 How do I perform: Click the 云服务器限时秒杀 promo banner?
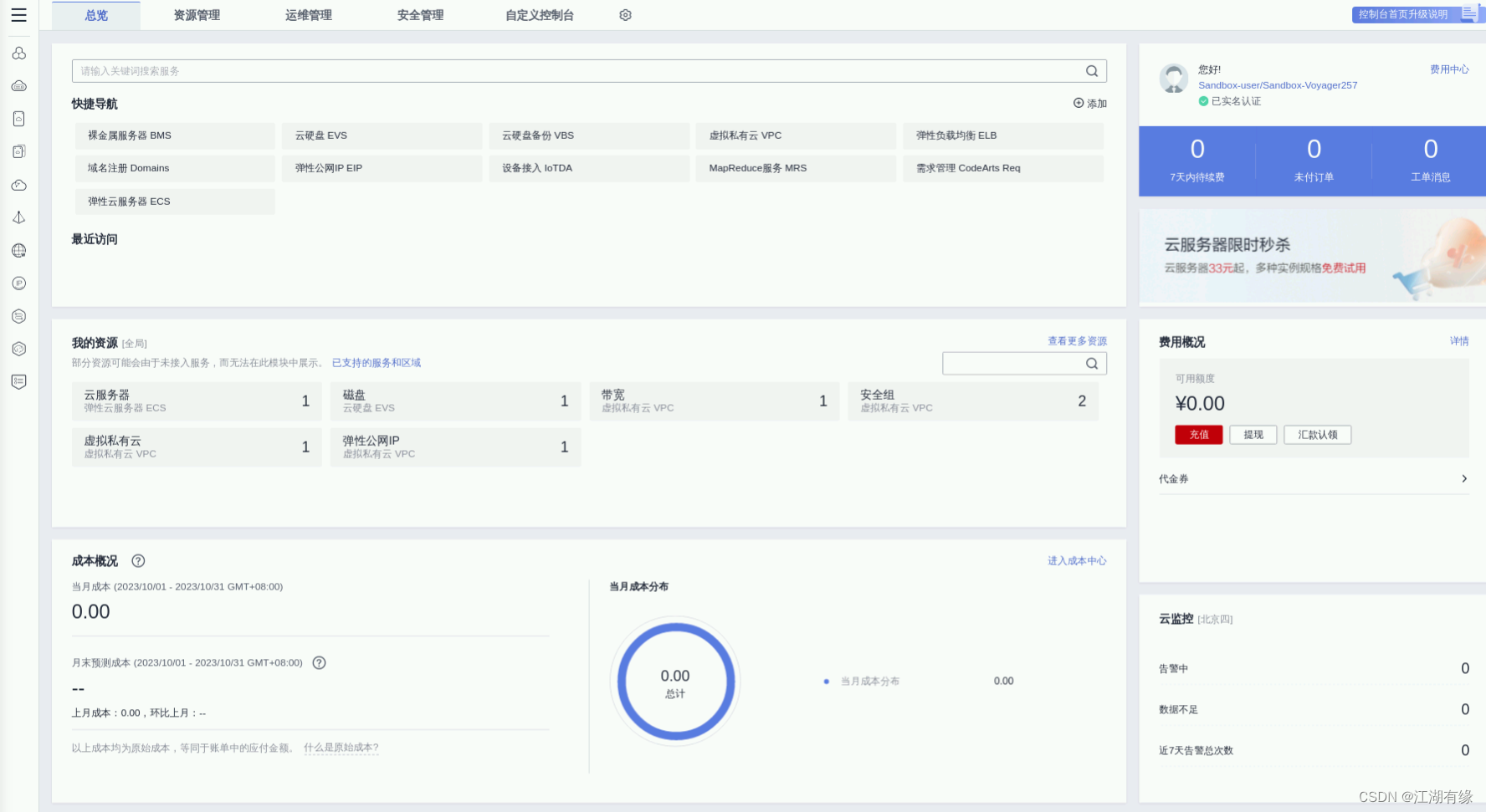(1312, 256)
